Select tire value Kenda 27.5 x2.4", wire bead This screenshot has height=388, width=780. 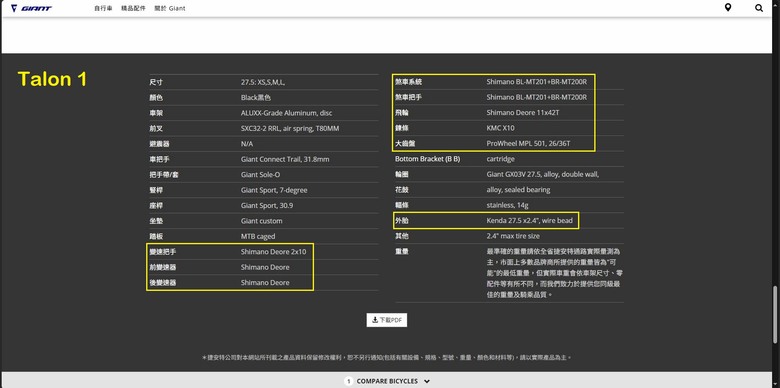[530, 220]
